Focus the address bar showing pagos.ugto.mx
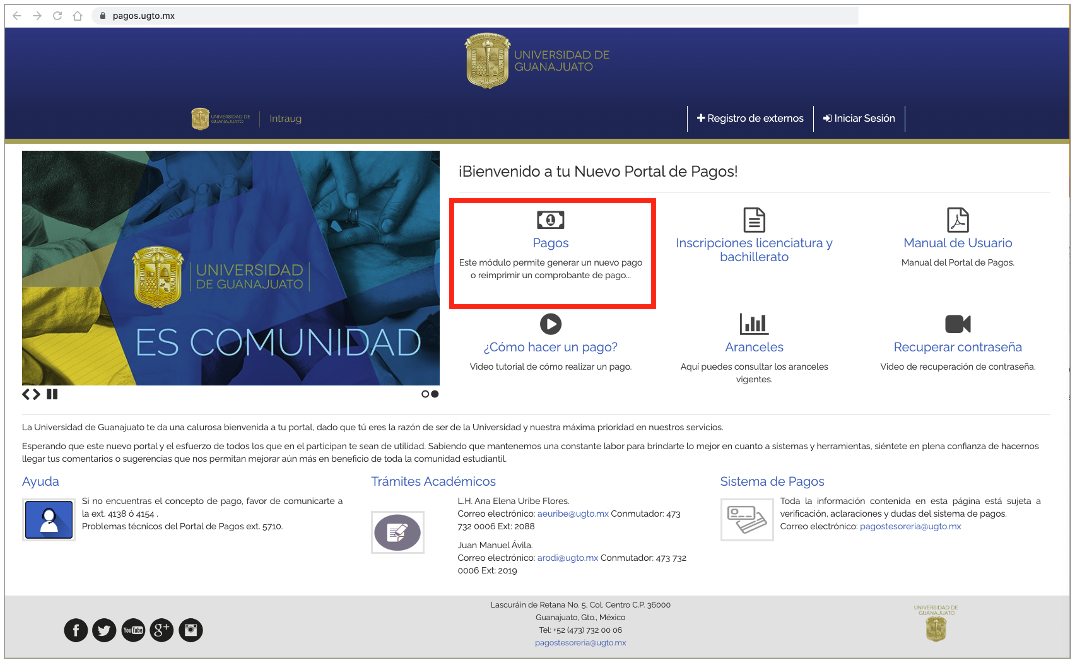The width and height of the screenshot is (1075, 663). tap(474, 16)
